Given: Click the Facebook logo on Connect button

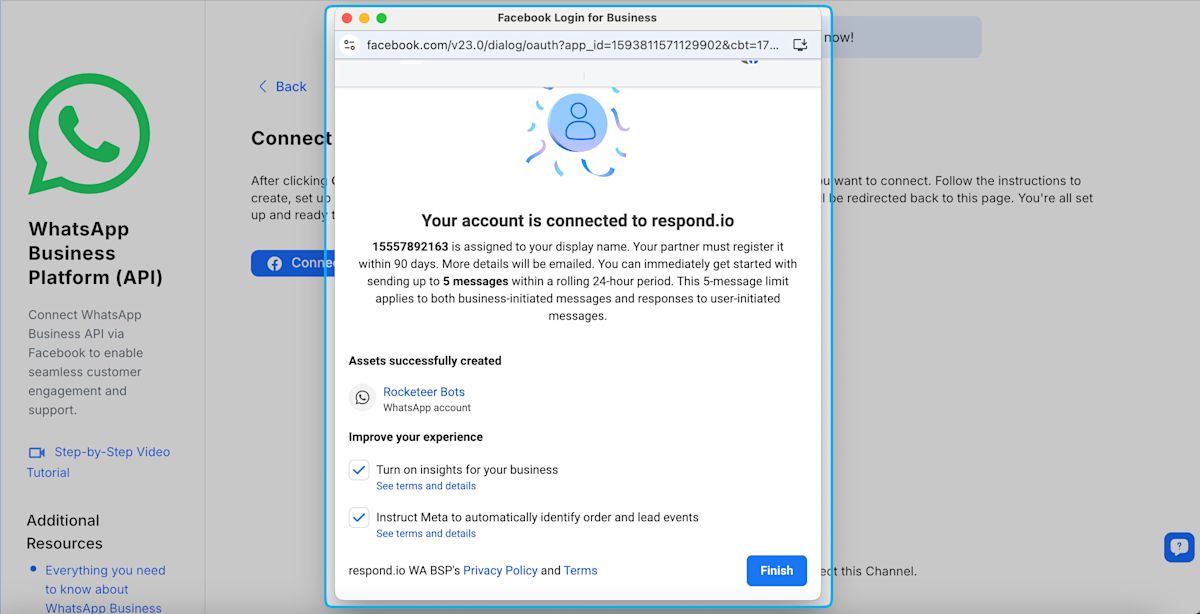Looking at the screenshot, I should tap(274, 264).
